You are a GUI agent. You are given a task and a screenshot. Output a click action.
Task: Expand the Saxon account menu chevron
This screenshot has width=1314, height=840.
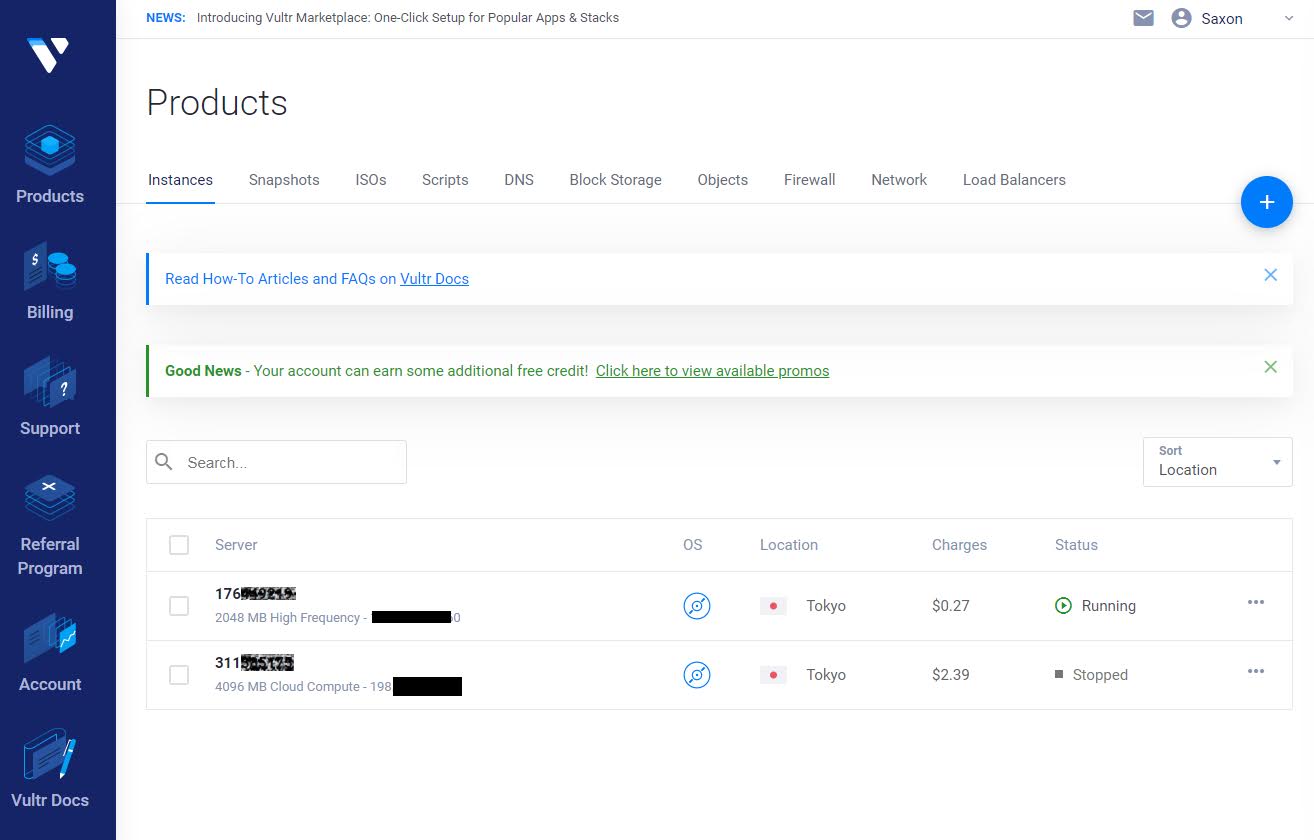(1289, 19)
